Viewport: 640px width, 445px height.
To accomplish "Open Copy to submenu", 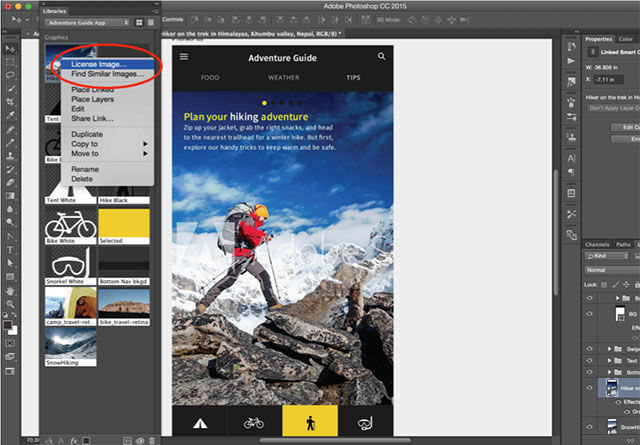I will pos(107,144).
